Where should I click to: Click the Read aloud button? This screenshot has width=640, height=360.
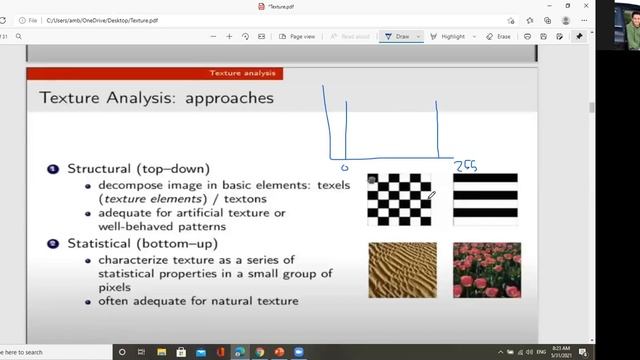click(350, 36)
